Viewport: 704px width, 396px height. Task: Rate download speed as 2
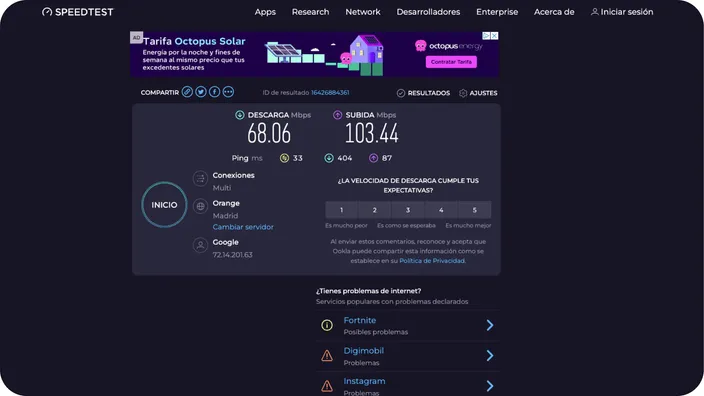click(374, 210)
